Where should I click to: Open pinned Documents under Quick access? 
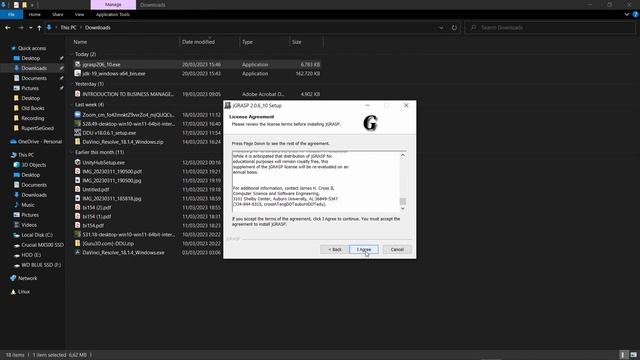pyautogui.click(x=34, y=78)
